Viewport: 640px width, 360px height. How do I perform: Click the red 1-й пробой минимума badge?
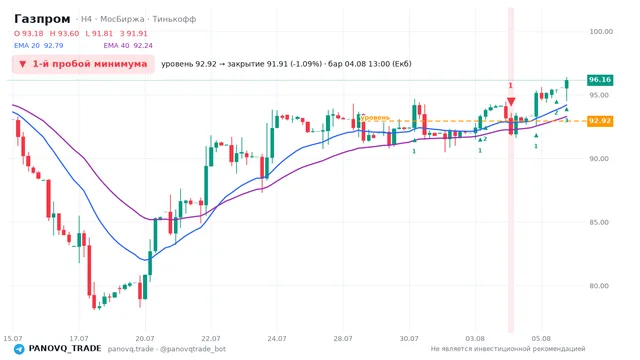83,64
